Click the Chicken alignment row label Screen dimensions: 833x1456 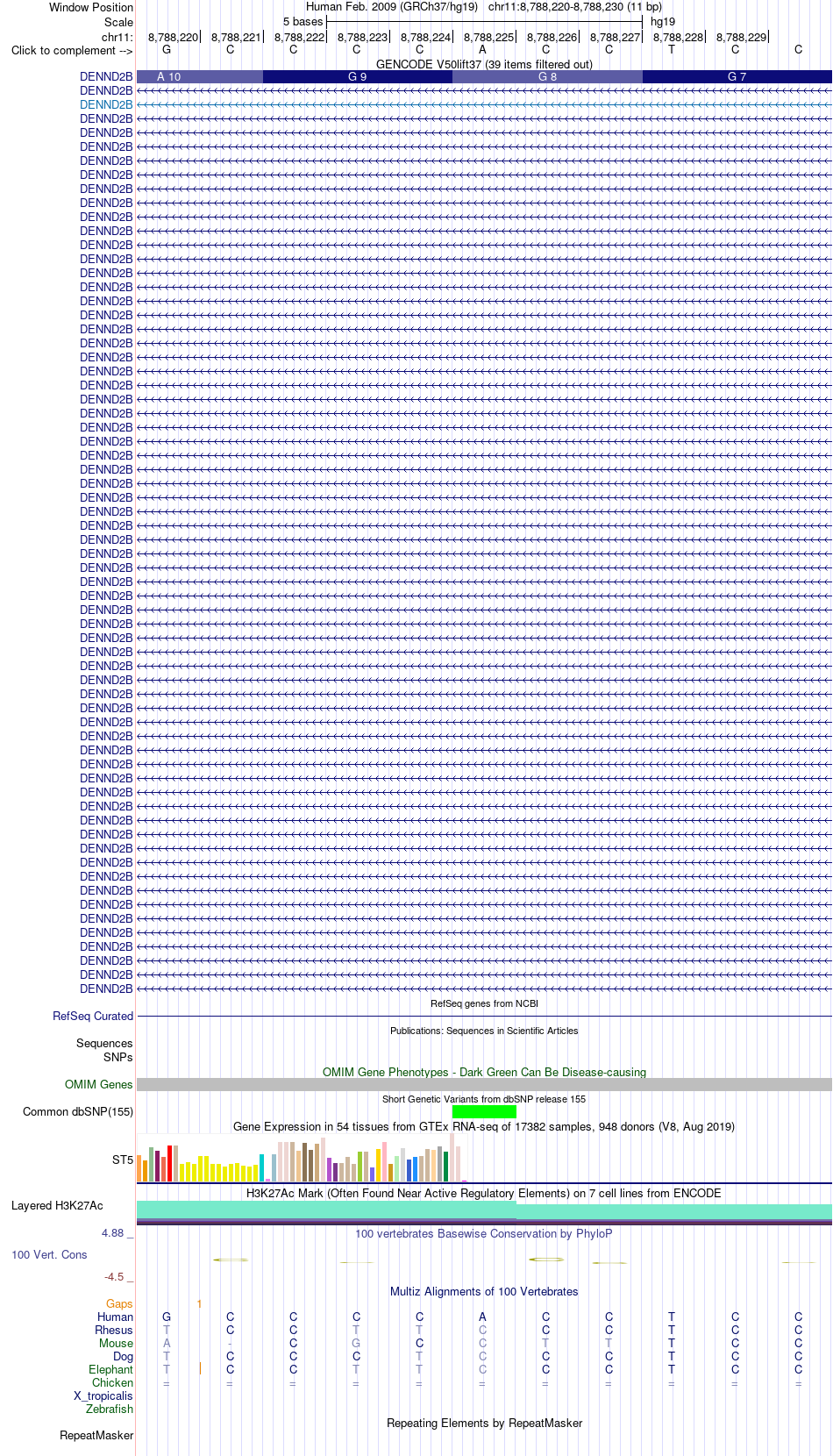[x=113, y=1382]
